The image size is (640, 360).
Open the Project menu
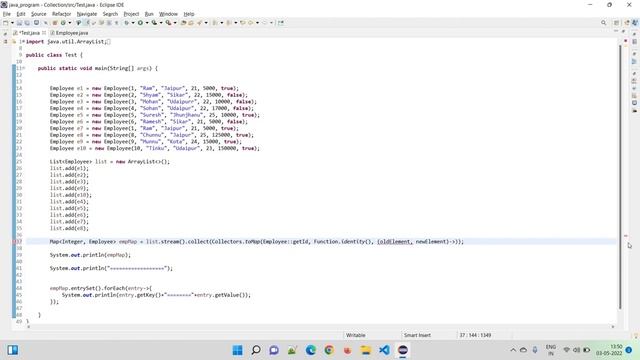point(131,14)
